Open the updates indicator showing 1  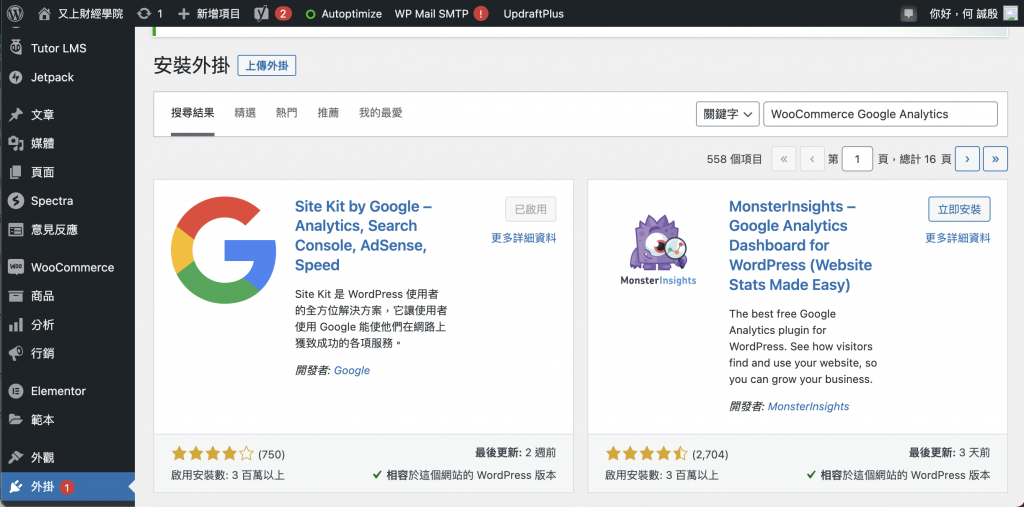(150, 13)
